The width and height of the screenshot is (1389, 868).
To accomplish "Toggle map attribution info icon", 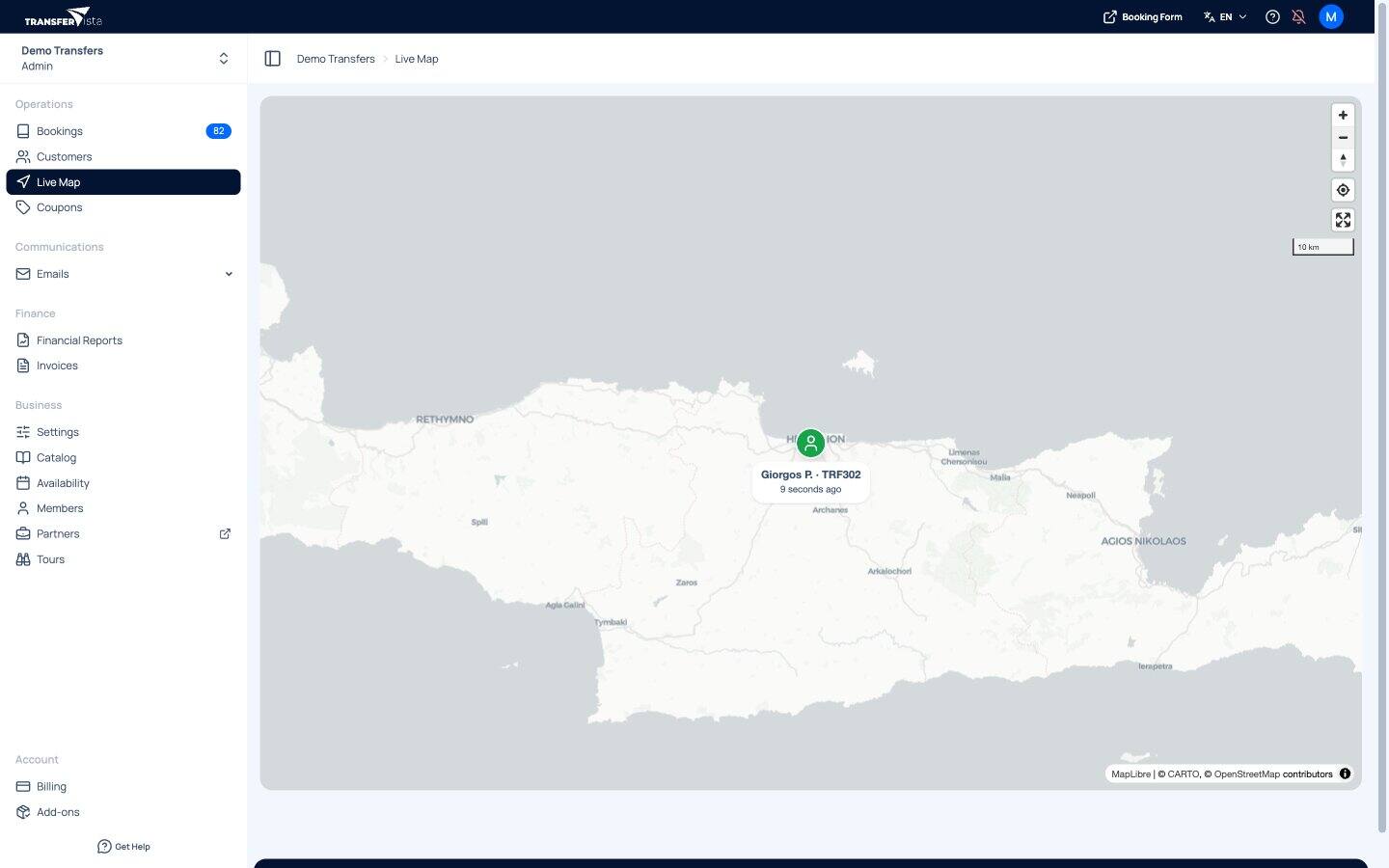I will click(x=1345, y=773).
